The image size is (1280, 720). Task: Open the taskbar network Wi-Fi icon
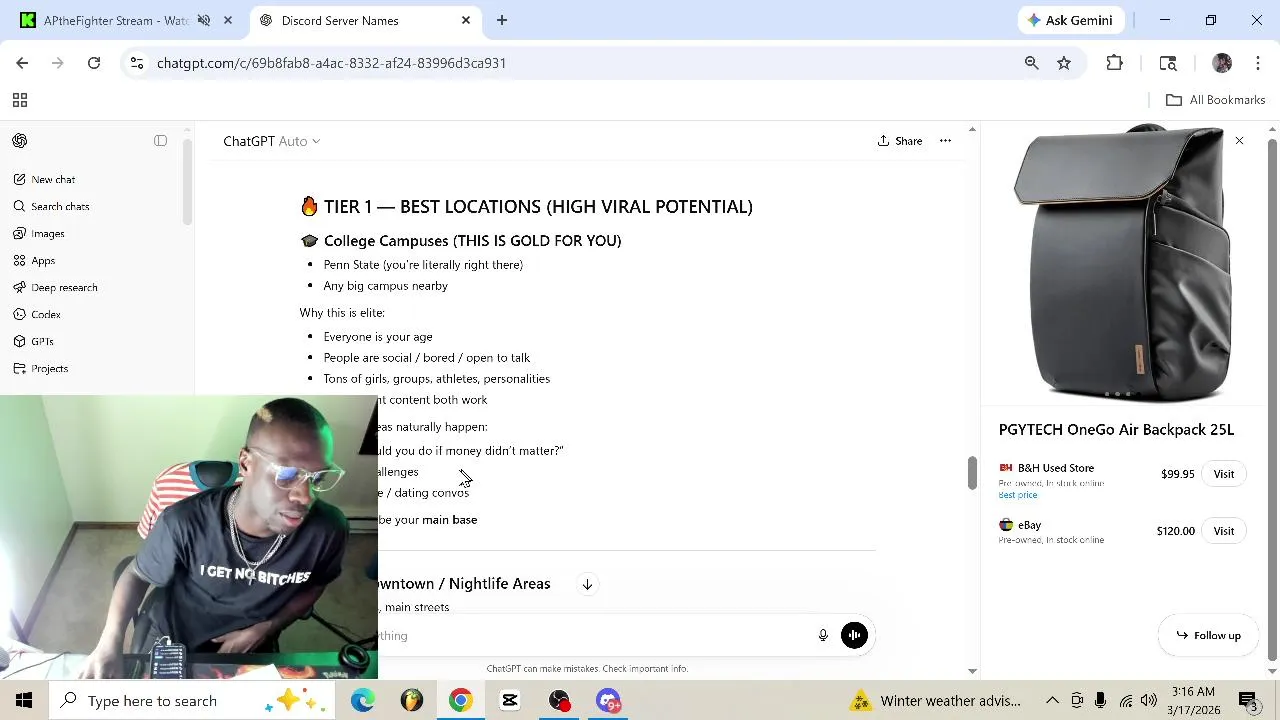point(1125,700)
